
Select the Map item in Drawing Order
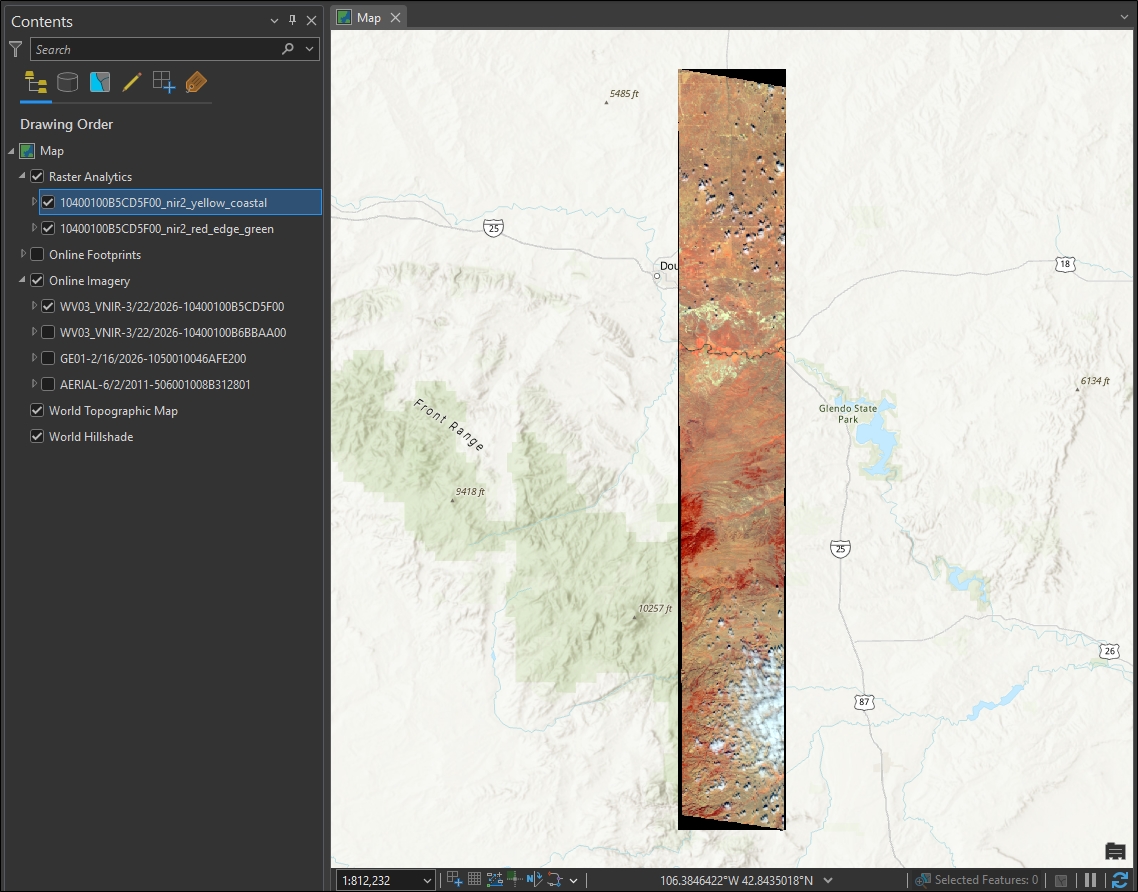coord(52,151)
